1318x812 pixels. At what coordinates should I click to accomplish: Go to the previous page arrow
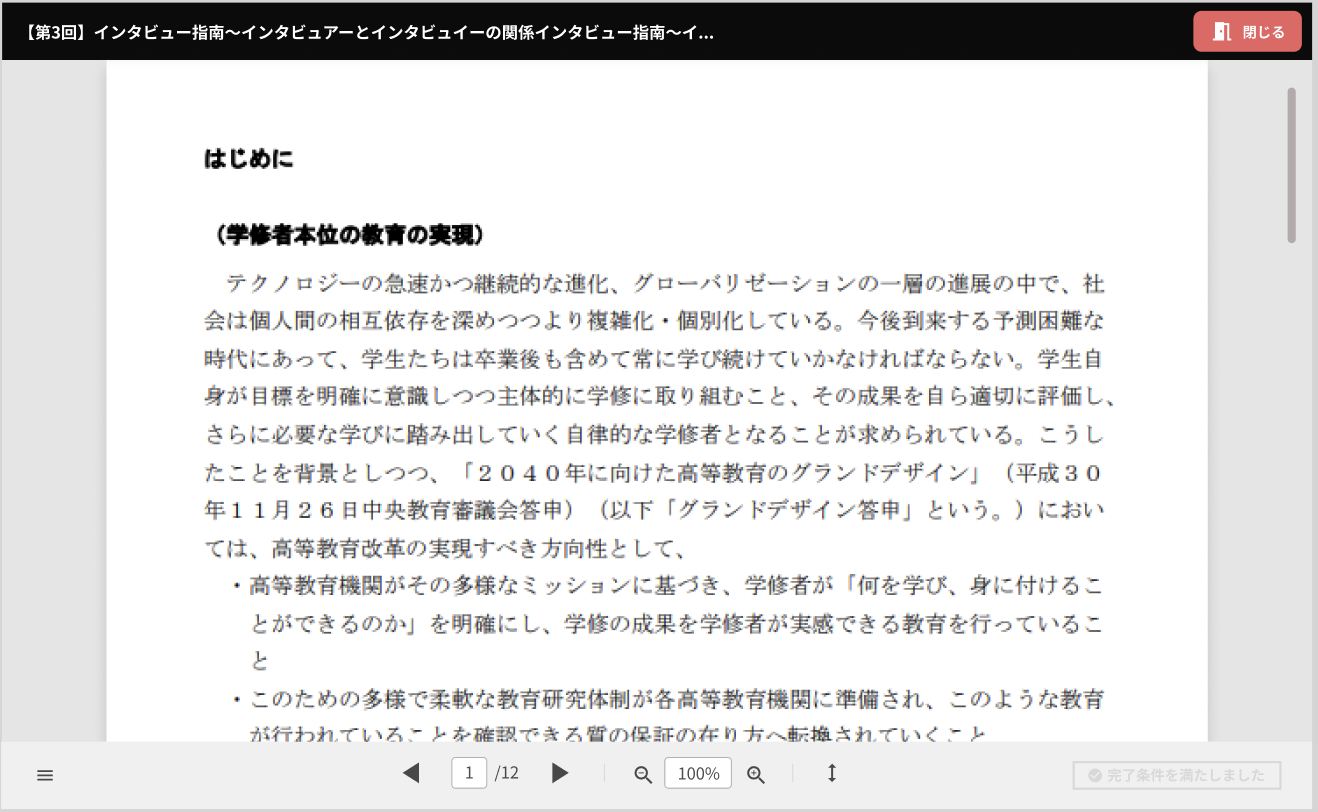411,773
